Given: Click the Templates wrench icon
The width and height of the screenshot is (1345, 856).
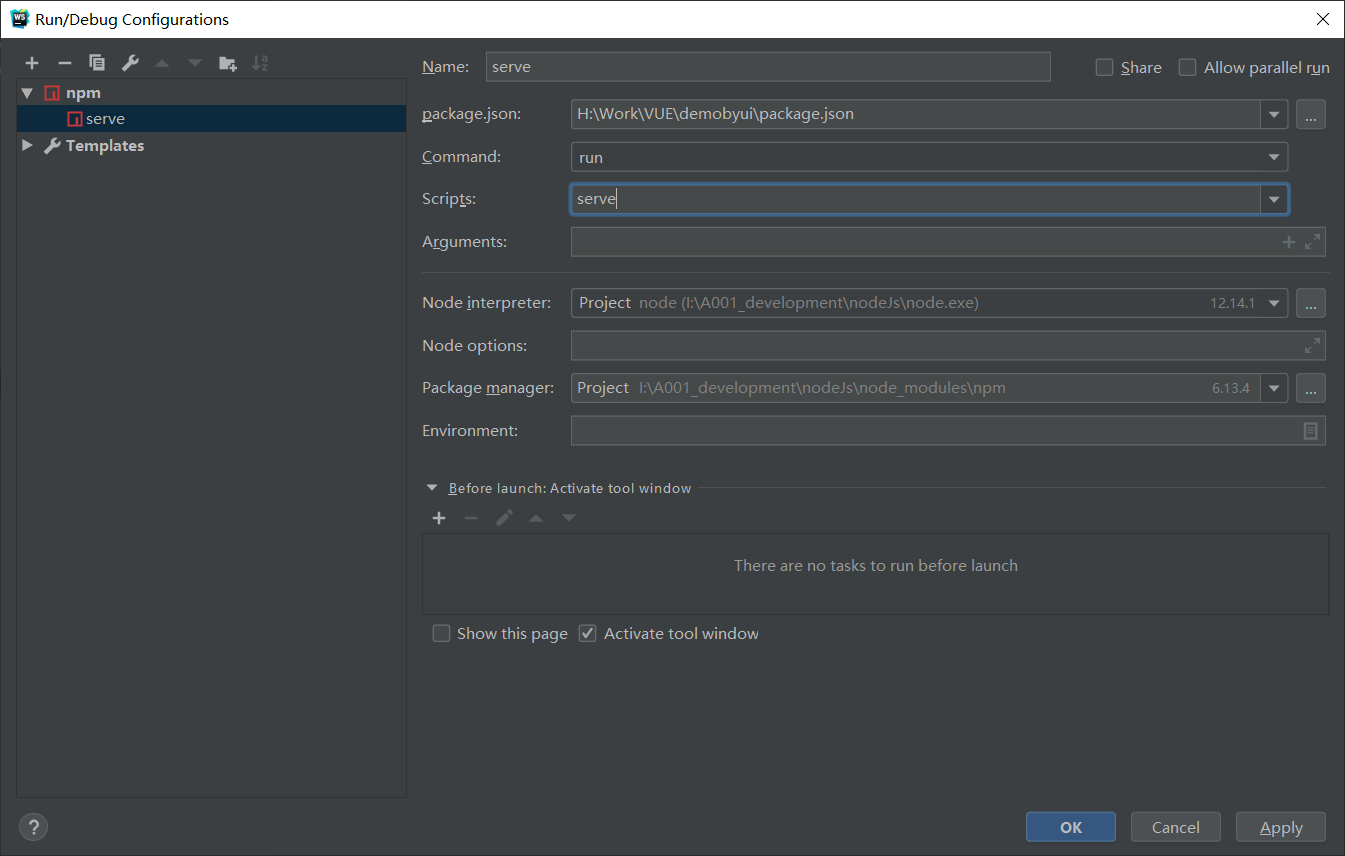Looking at the screenshot, I should click(53, 145).
